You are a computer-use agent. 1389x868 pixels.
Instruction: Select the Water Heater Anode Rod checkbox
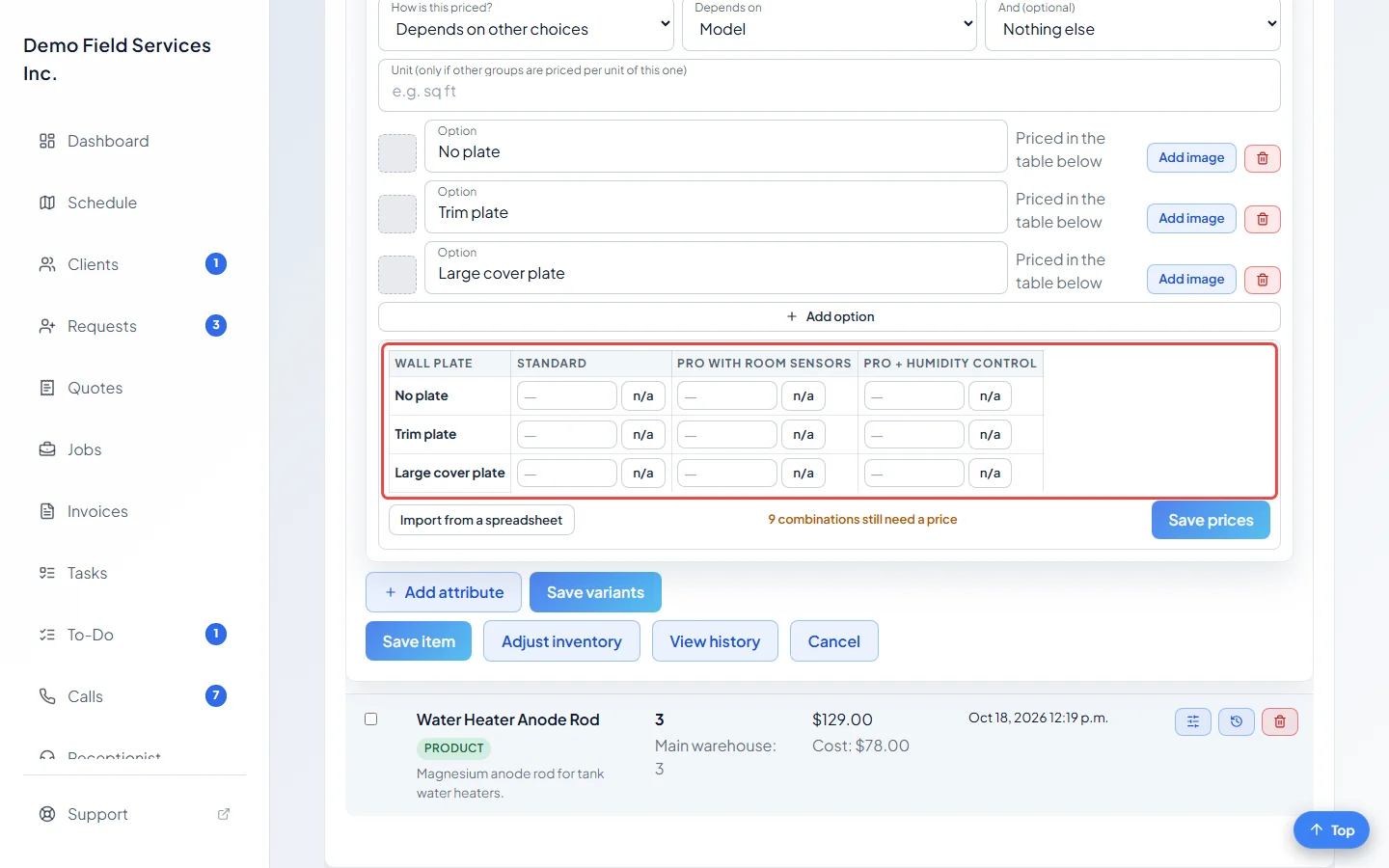point(370,719)
